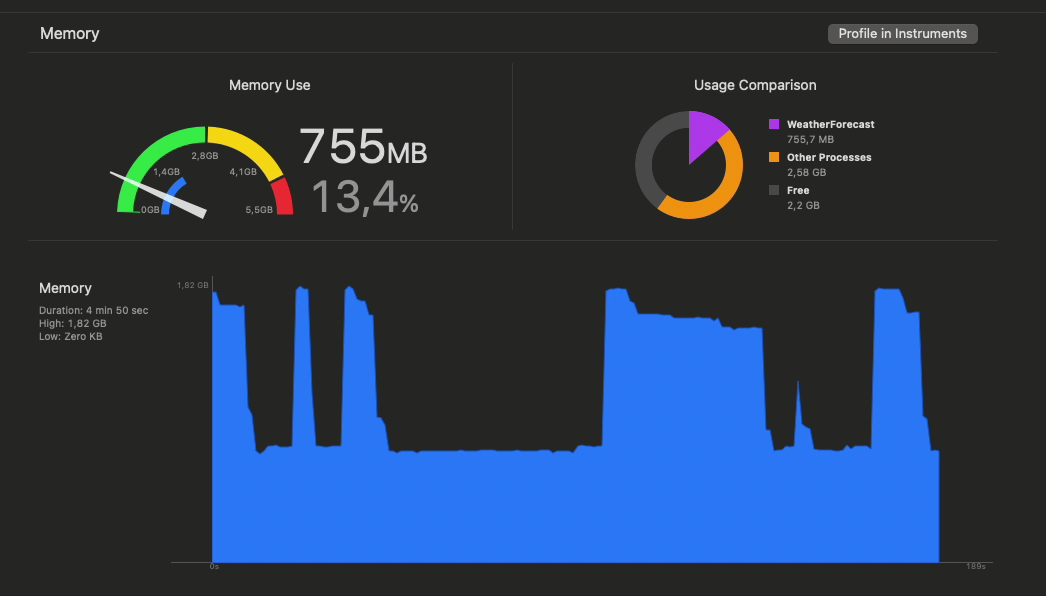Click the red high-usage gauge segment
This screenshot has width=1046, height=596.
(281, 195)
